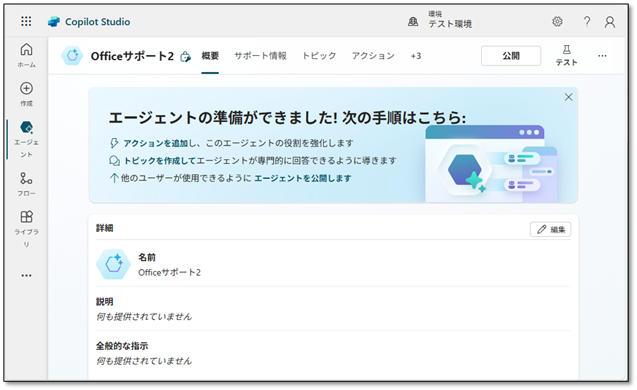Click the 公開 button
Screen dimensions: 637x390
[x=511, y=56]
